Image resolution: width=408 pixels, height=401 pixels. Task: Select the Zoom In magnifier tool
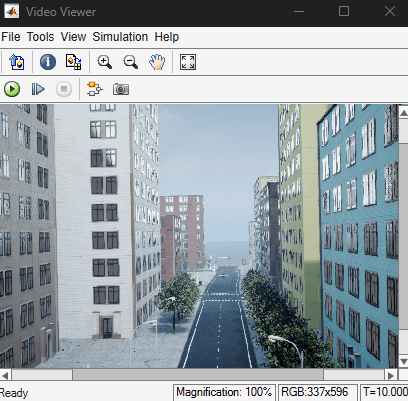104,62
